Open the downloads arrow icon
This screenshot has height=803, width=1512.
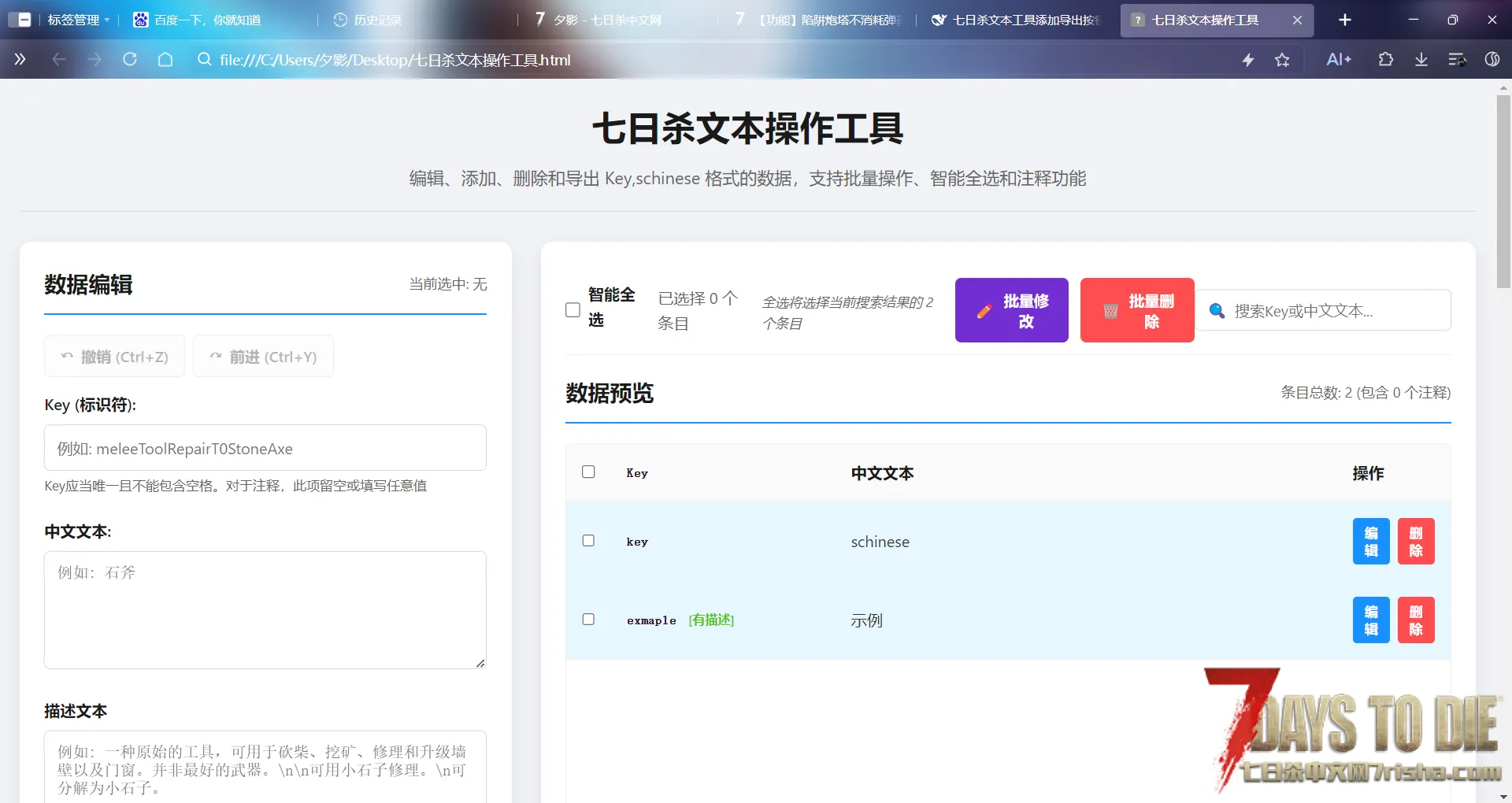click(1421, 60)
